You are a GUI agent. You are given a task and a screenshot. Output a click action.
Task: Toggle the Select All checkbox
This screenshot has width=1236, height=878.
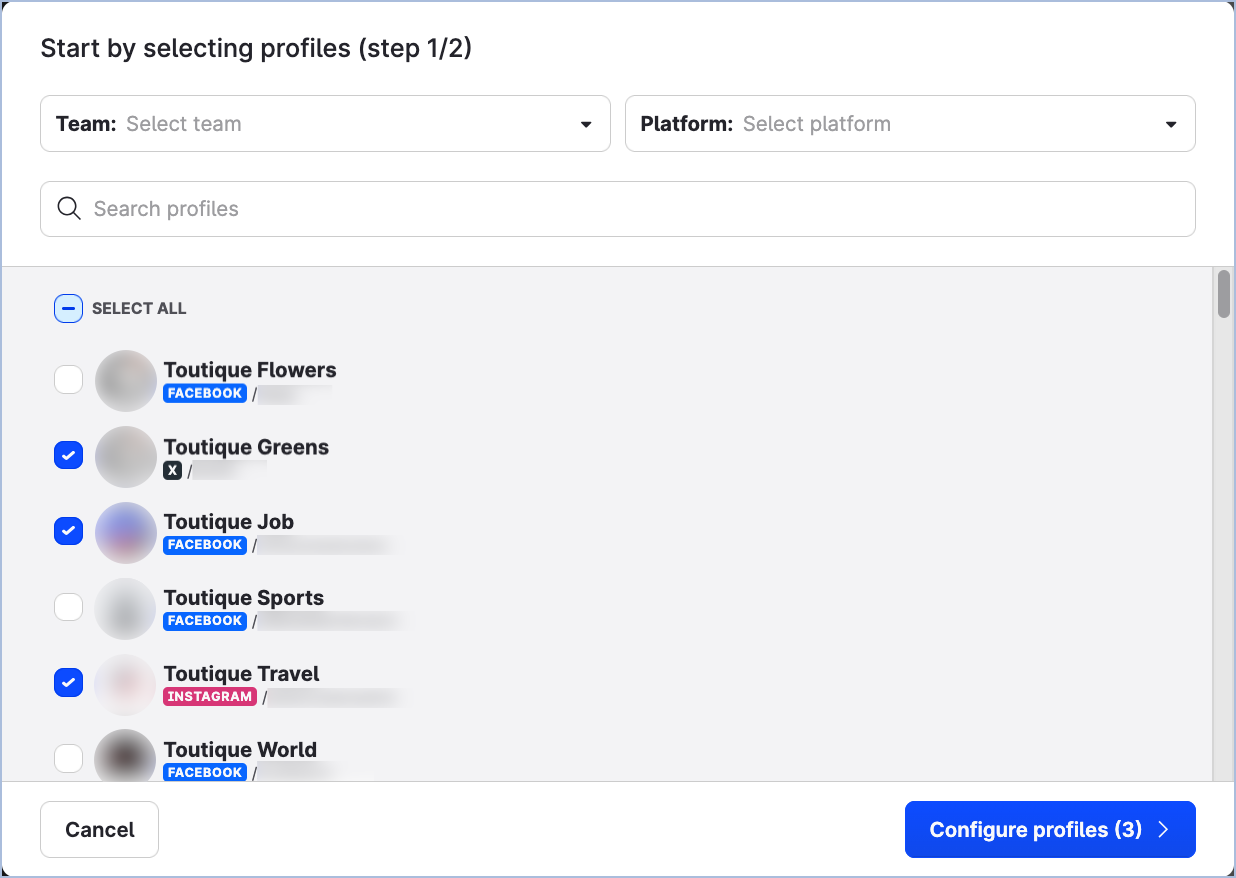pos(68,309)
